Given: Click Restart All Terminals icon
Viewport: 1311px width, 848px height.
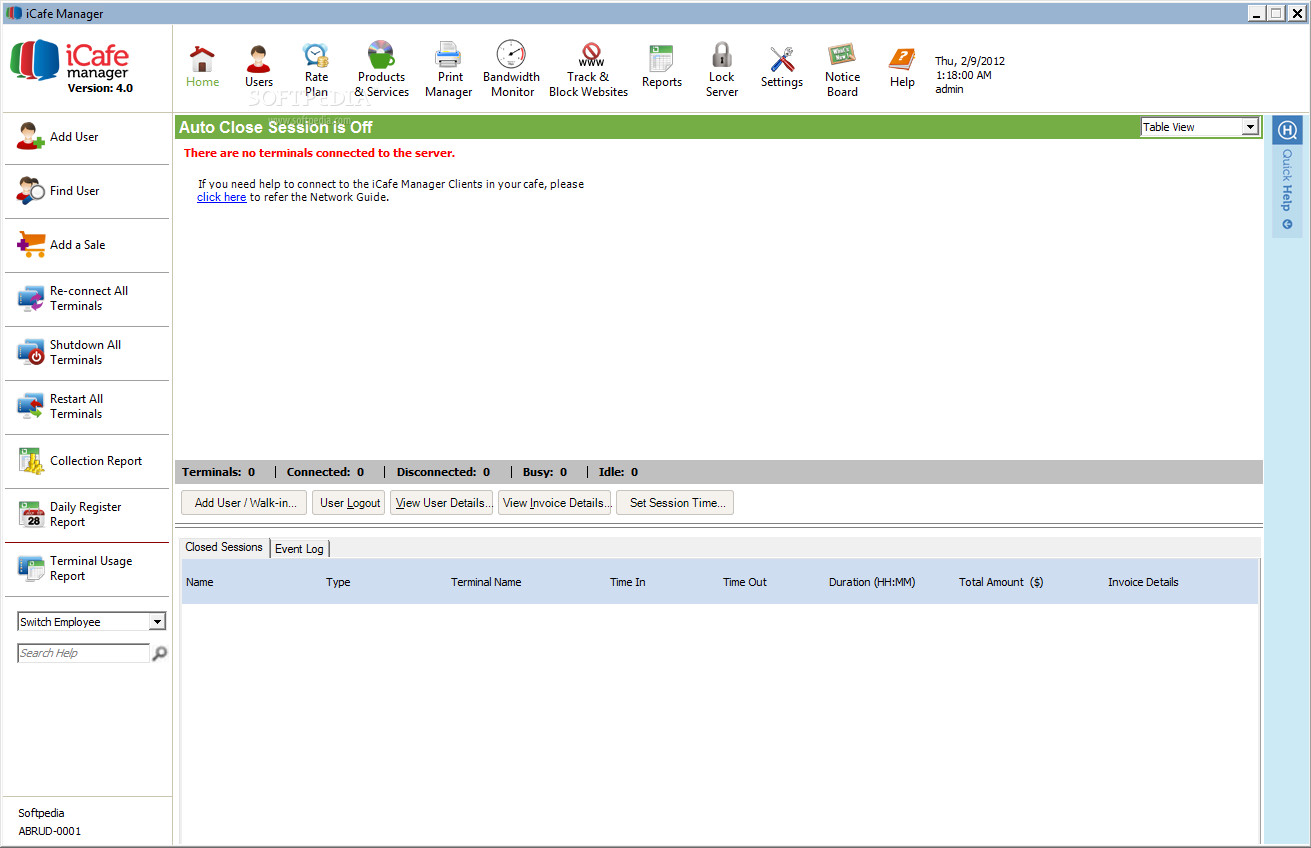Looking at the screenshot, I should click(x=31, y=406).
